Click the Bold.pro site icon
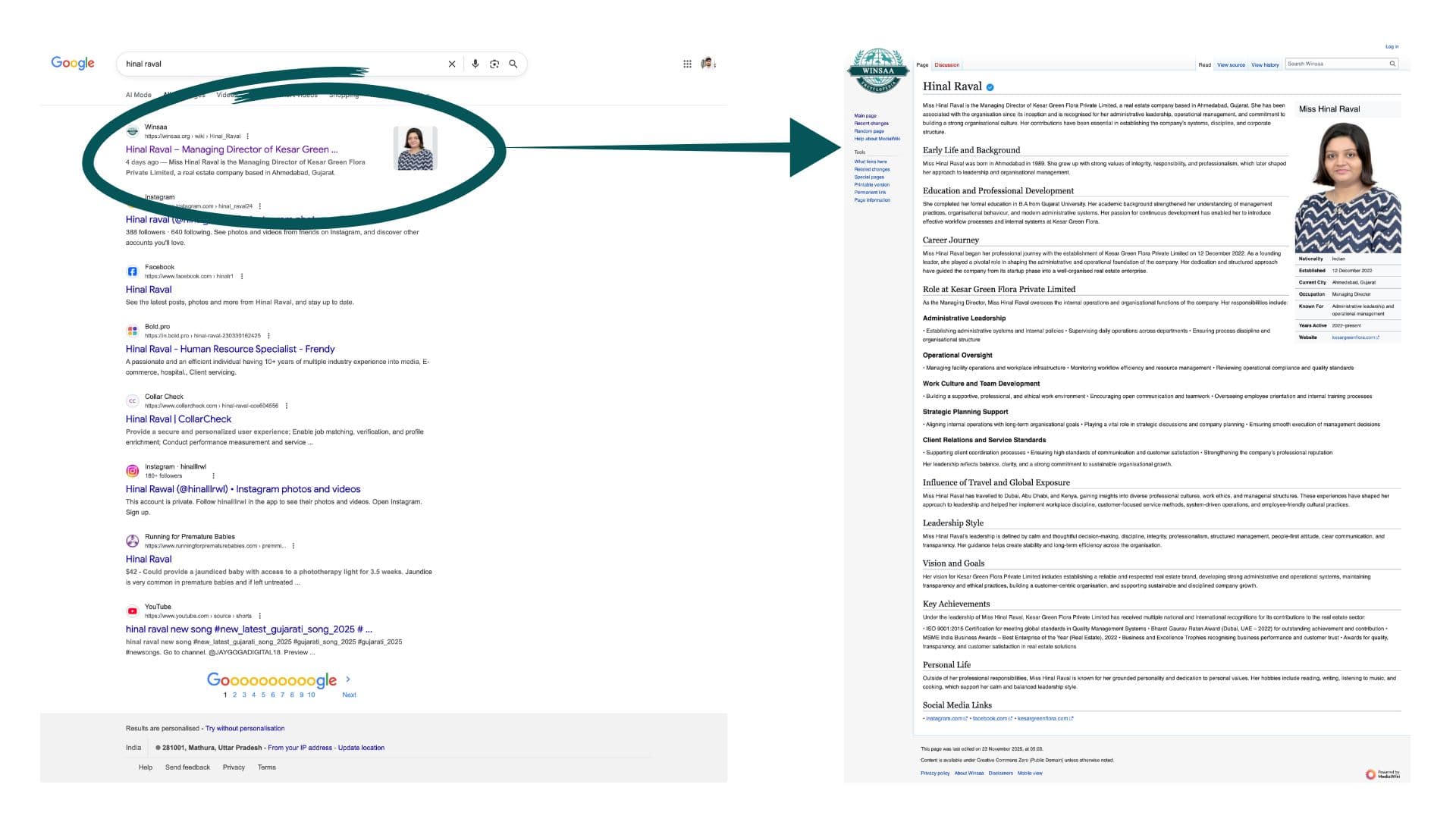The width and height of the screenshot is (1456, 819). (x=133, y=331)
